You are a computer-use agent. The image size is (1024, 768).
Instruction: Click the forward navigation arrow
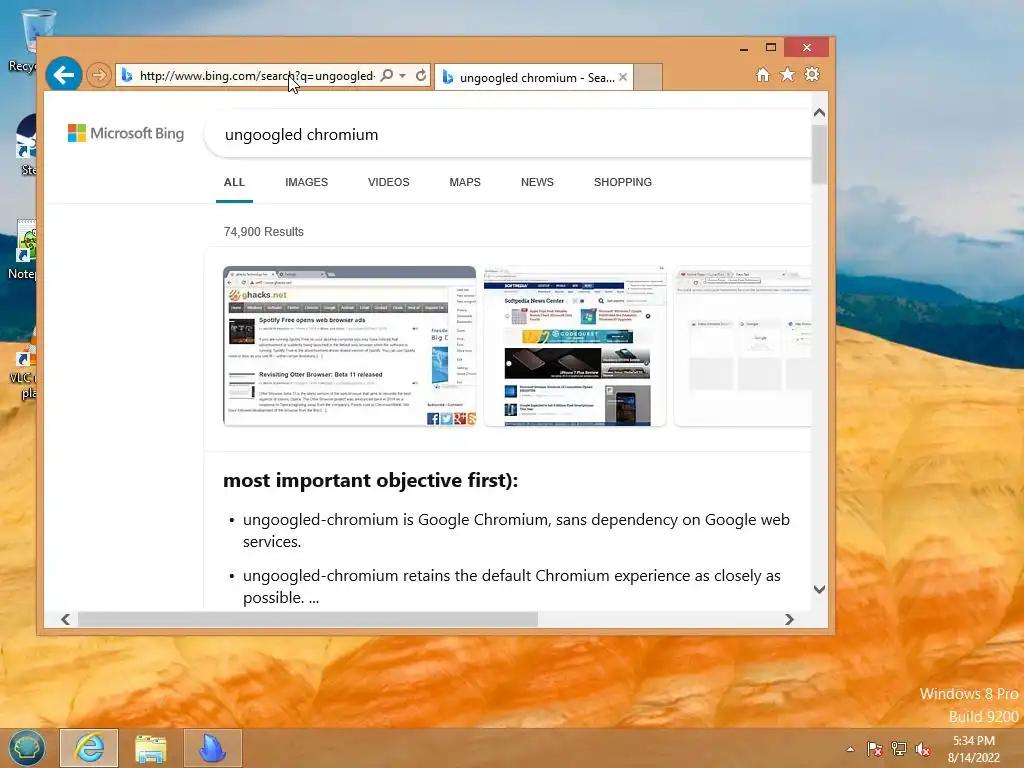(99, 75)
